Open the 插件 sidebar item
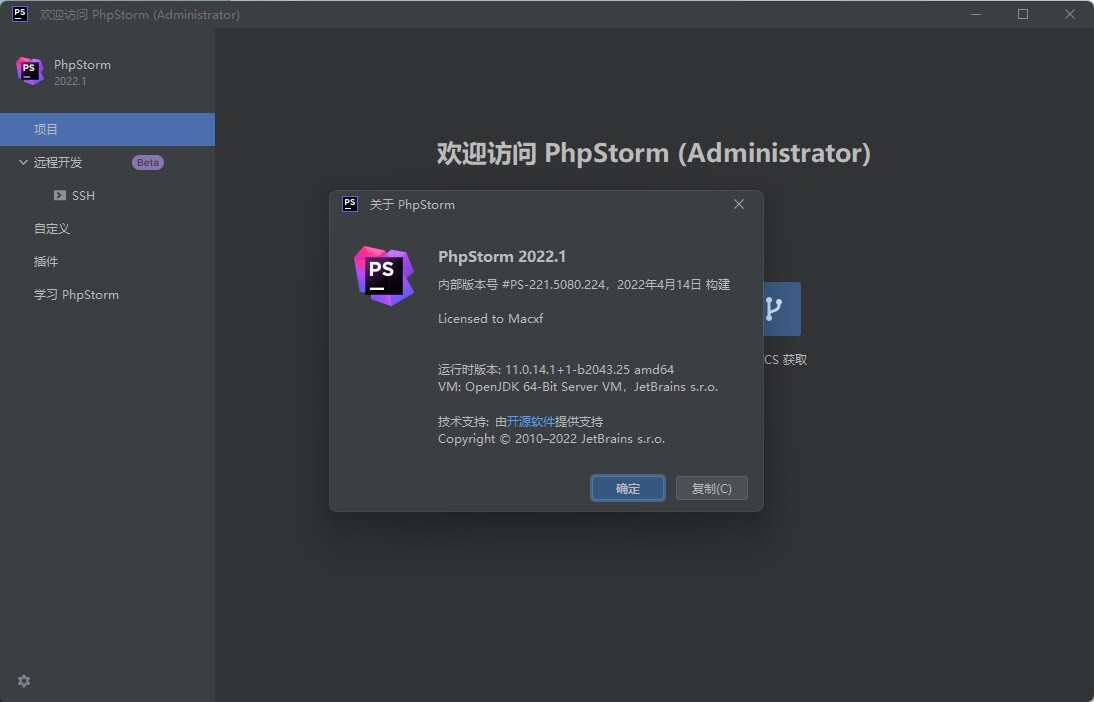Viewport: 1094px width, 702px height. [x=46, y=262]
